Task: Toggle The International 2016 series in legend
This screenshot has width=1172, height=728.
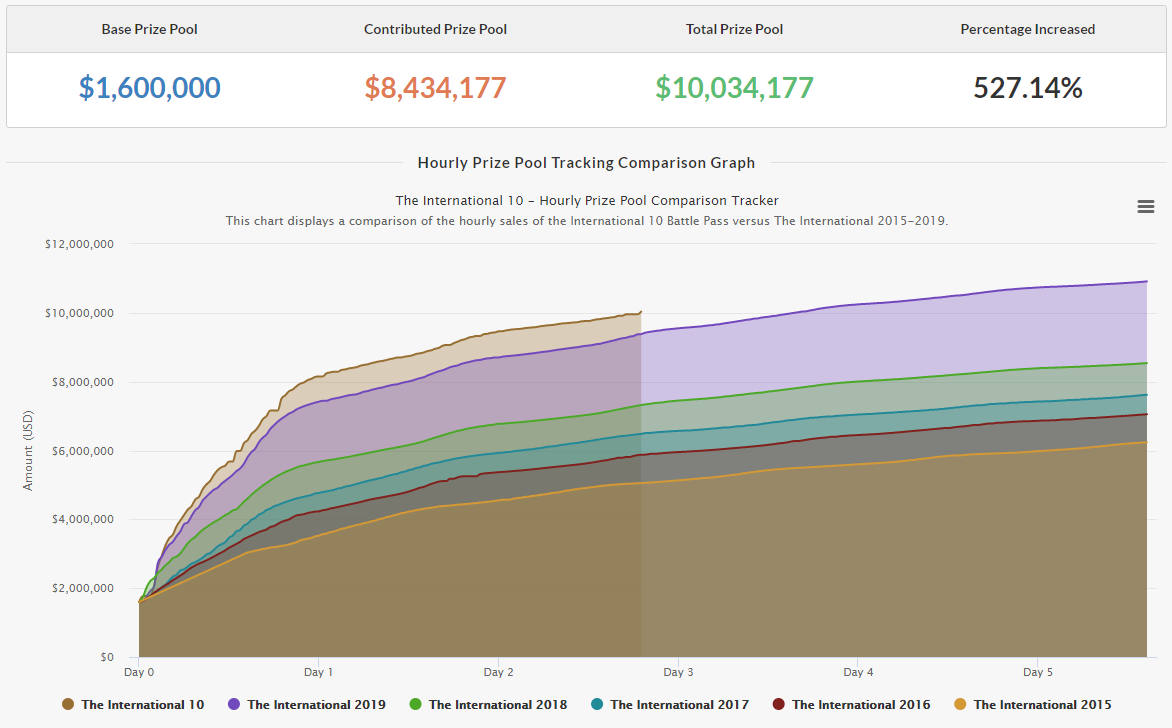Action: coord(851,705)
